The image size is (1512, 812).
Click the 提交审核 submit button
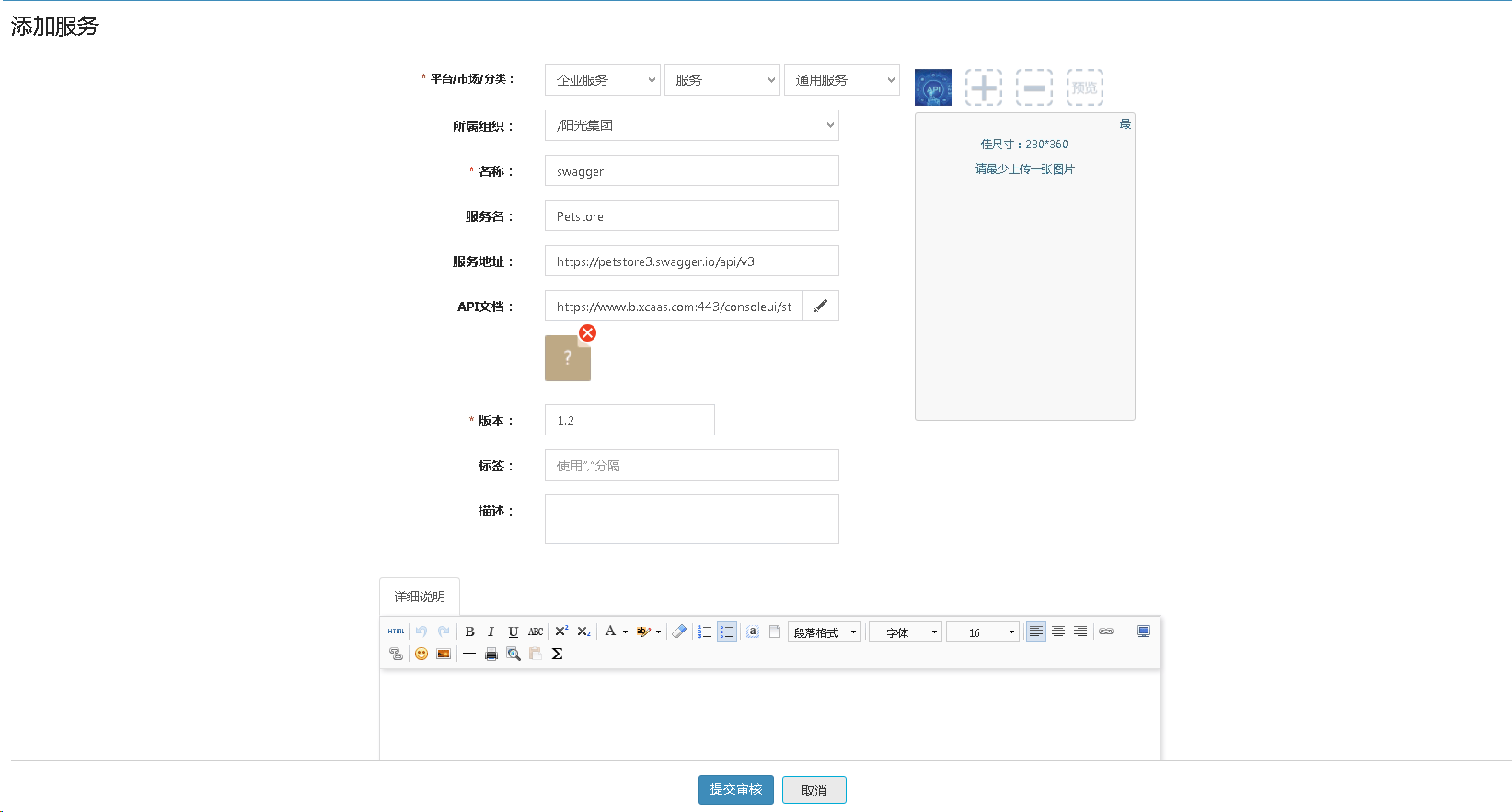735,790
